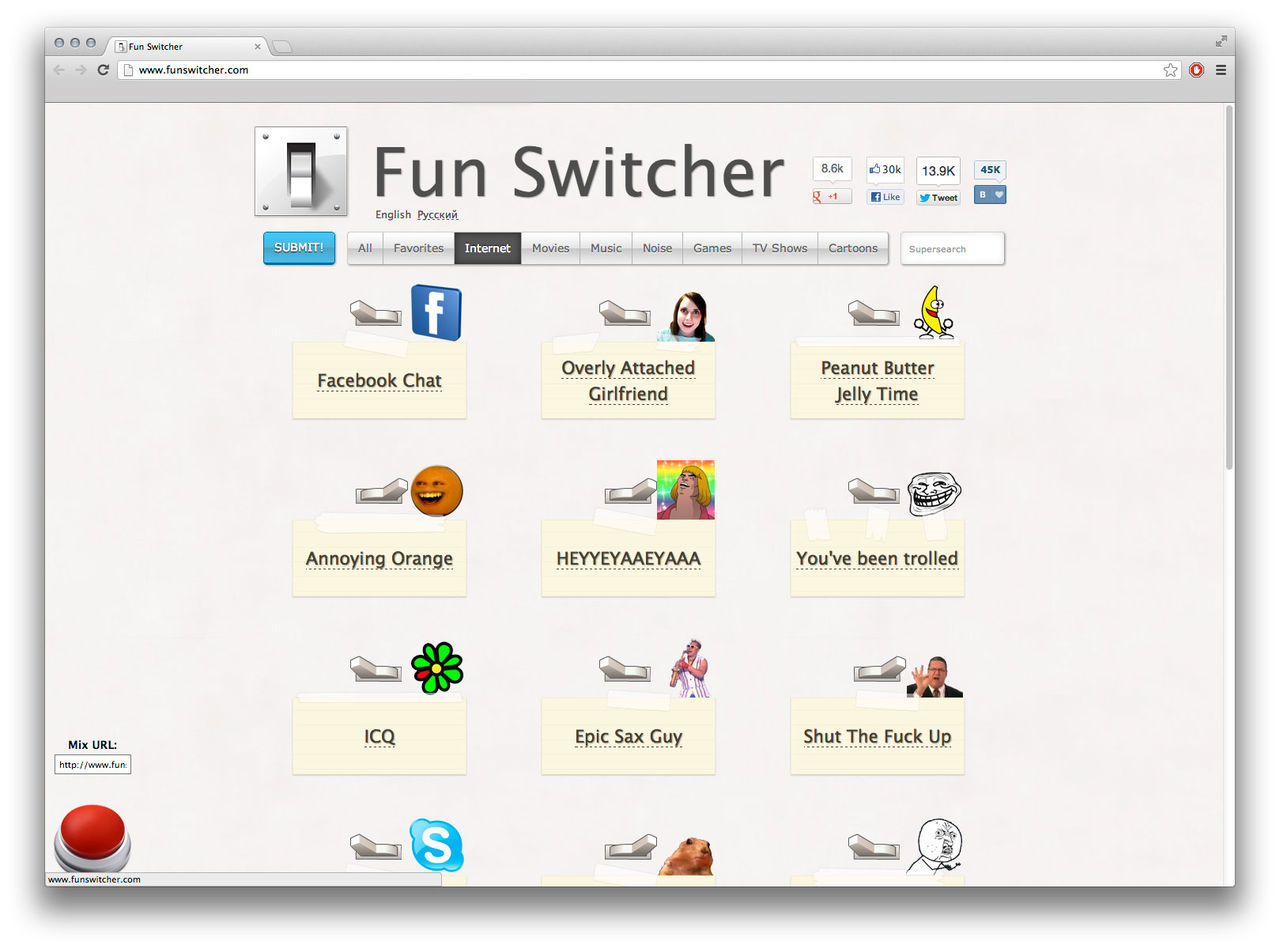
Task: Click the blue SUBMIT! button
Action: [299, 248]
